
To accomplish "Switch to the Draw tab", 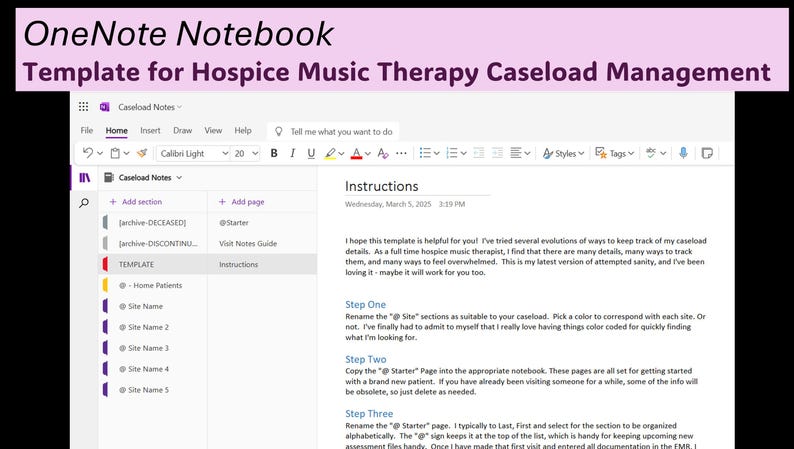I will [182, 131].
